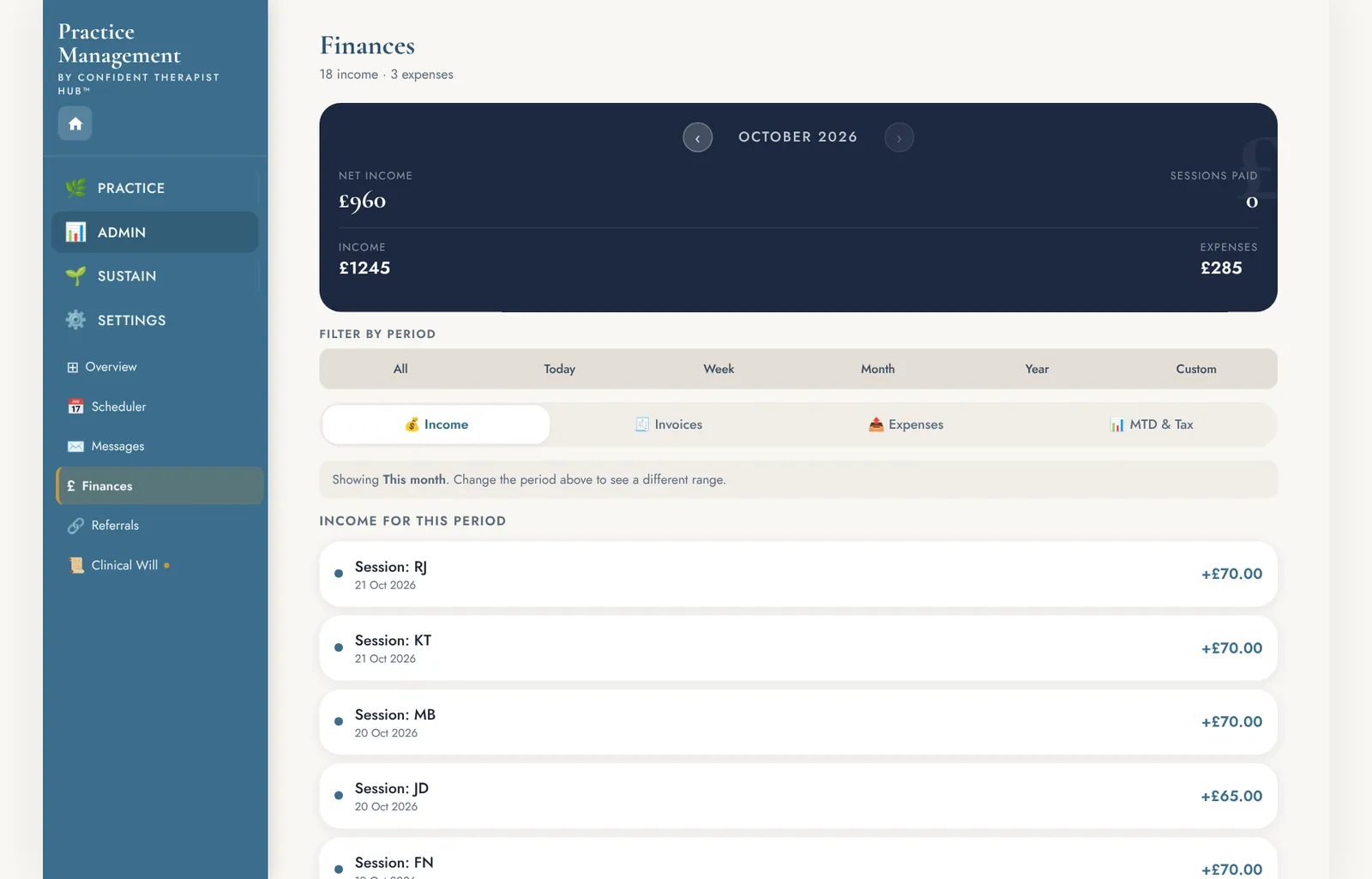The width and height of the screenshot is (1372, 879).
Task: Click the Sustain seedling icon
Action: pos(75,276)
